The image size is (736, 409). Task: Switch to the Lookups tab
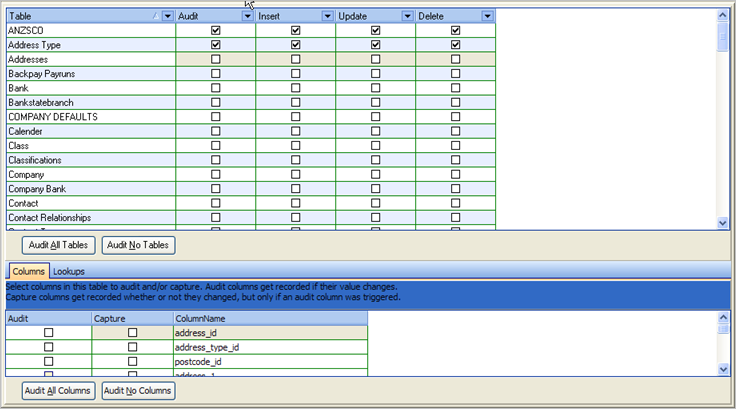pos(69,271)
